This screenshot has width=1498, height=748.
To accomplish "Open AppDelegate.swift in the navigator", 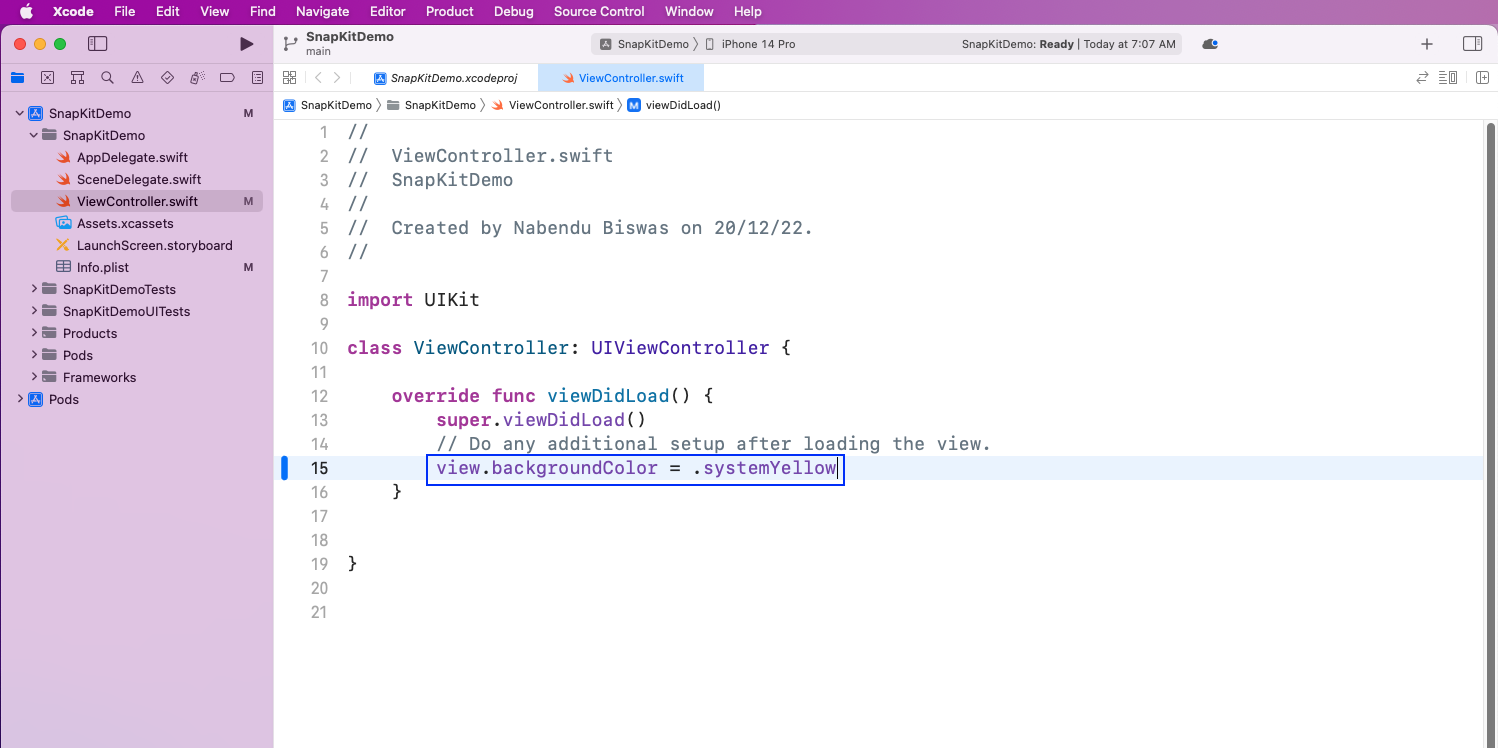I will (x=132, y=157).
